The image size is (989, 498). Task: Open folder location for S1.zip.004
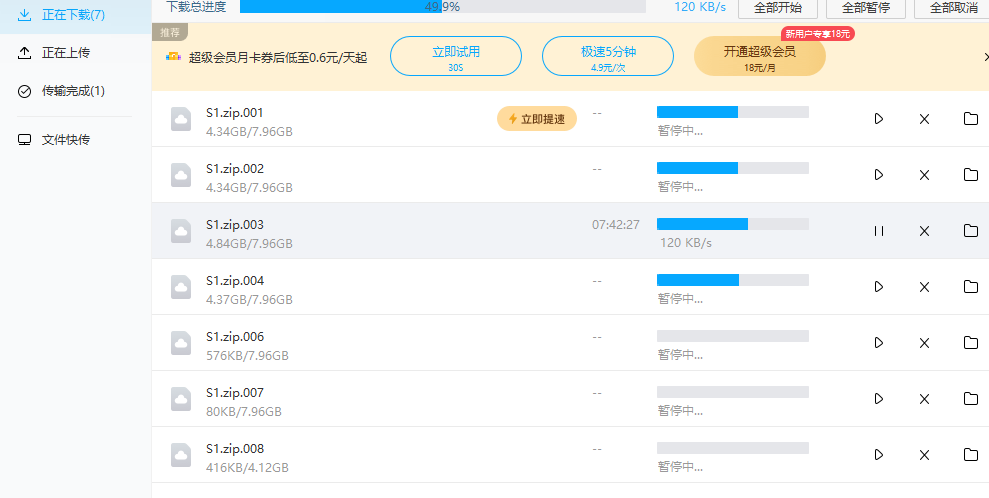(x=971, y=287)
